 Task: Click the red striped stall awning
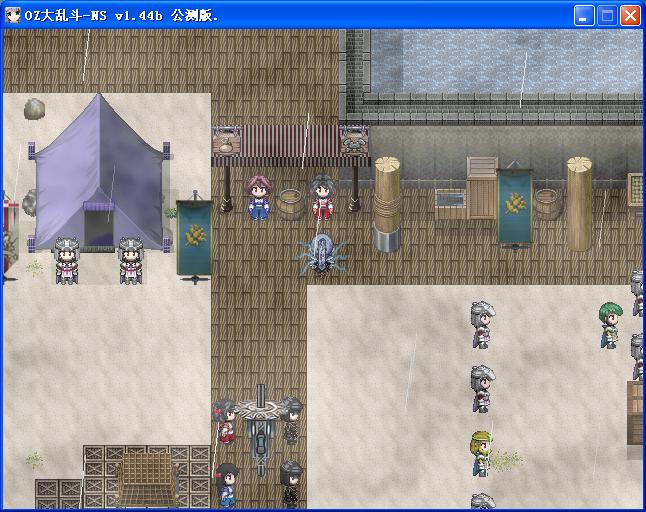(x=290, y=146)
